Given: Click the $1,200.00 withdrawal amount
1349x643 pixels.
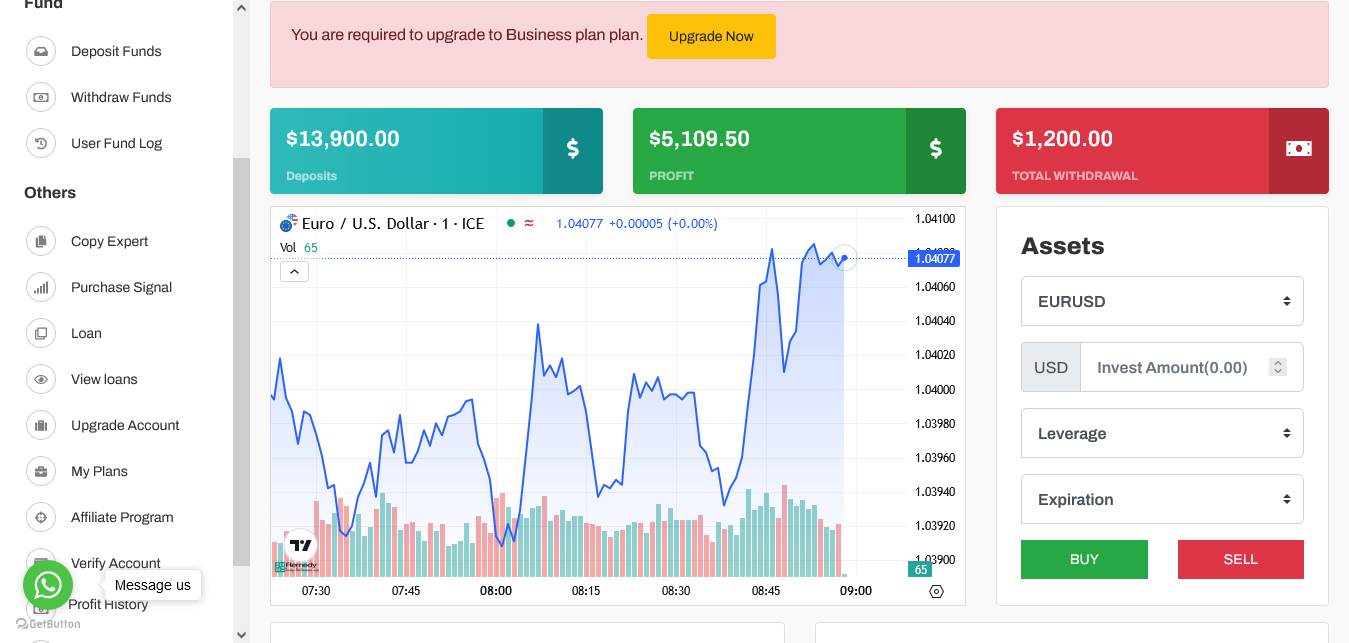Looking at the screenshot, I should (x=1062, y=139).
